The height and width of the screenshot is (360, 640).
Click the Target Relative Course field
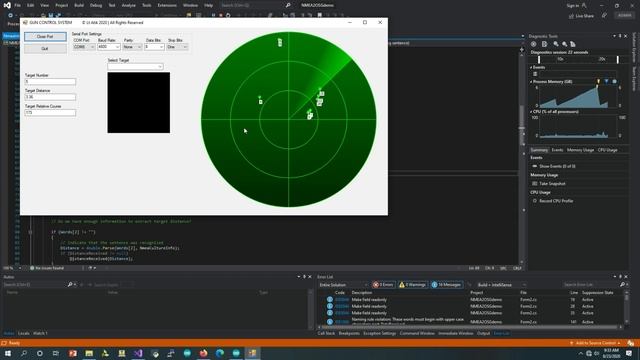[x=50, y=113]
